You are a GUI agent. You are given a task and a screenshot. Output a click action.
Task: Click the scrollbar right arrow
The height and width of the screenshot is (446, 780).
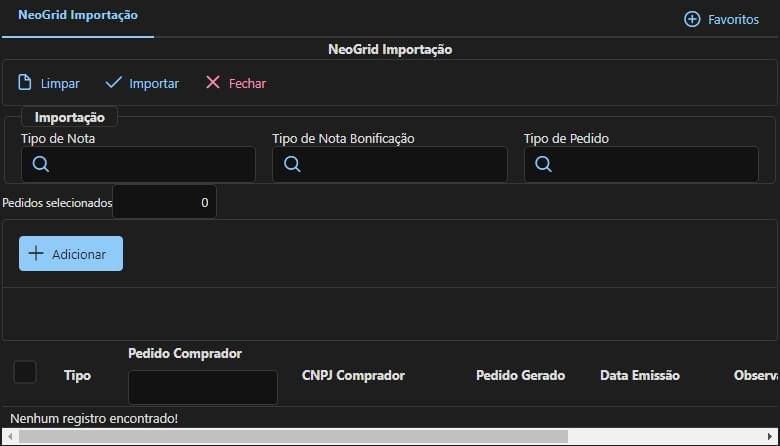(x=771, y=437)
